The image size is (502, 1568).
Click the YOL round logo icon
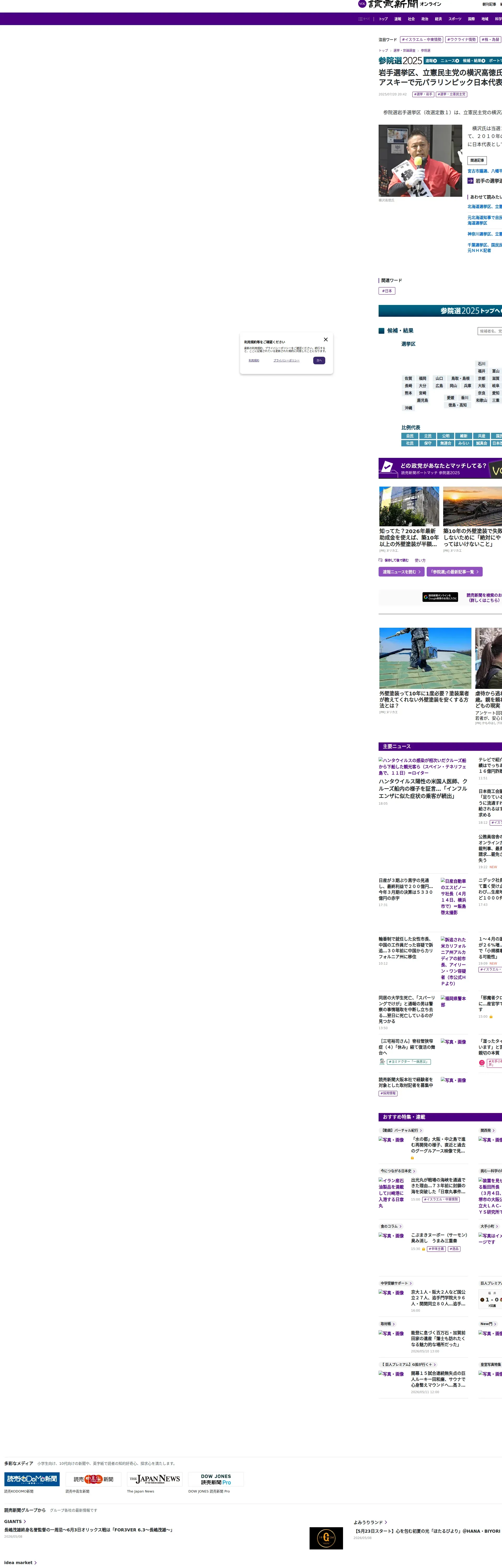[x=362, y=4]
